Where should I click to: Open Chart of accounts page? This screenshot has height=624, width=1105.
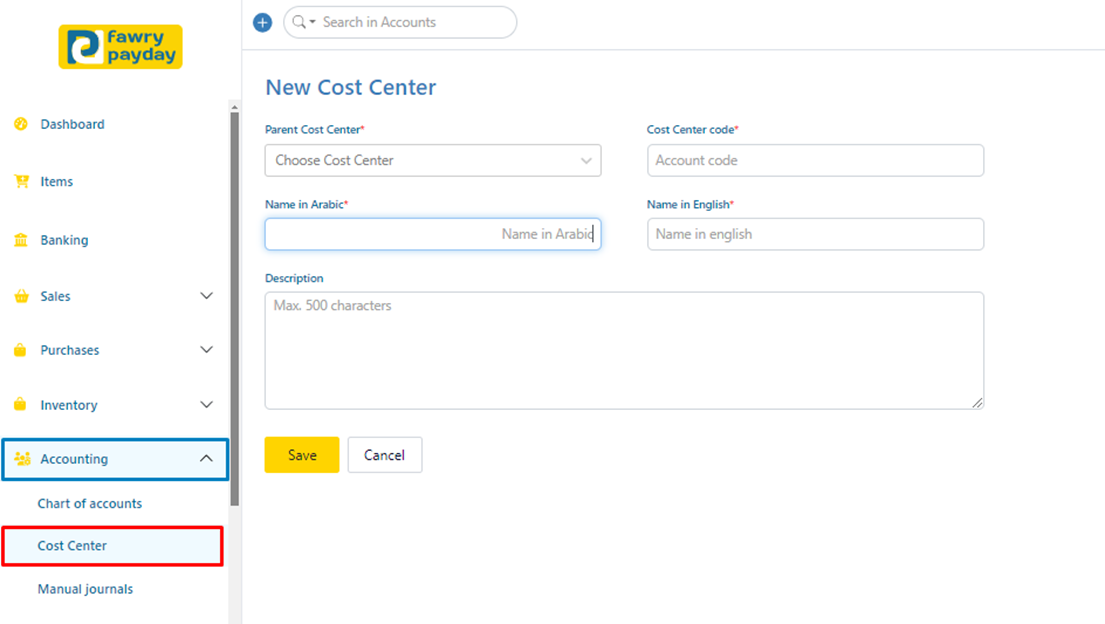tap(90, 503)
